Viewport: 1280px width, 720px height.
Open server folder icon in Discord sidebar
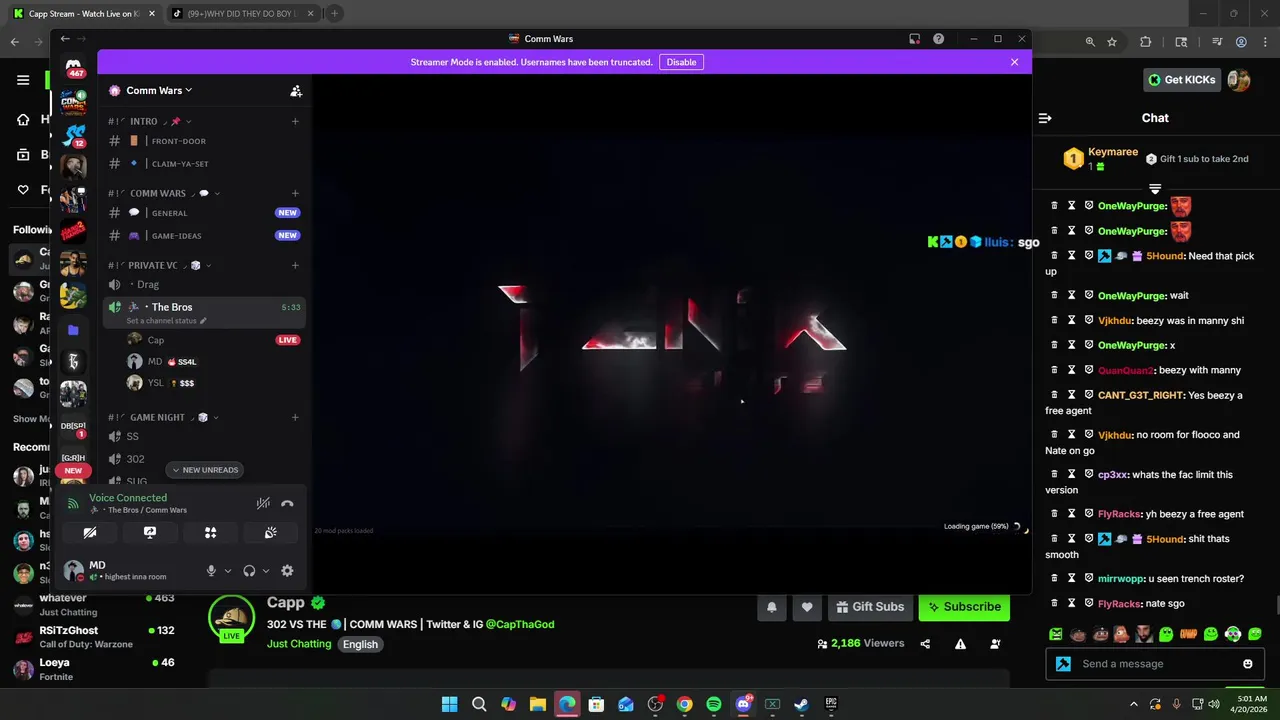pyautogui.click(x=73, y=329)
